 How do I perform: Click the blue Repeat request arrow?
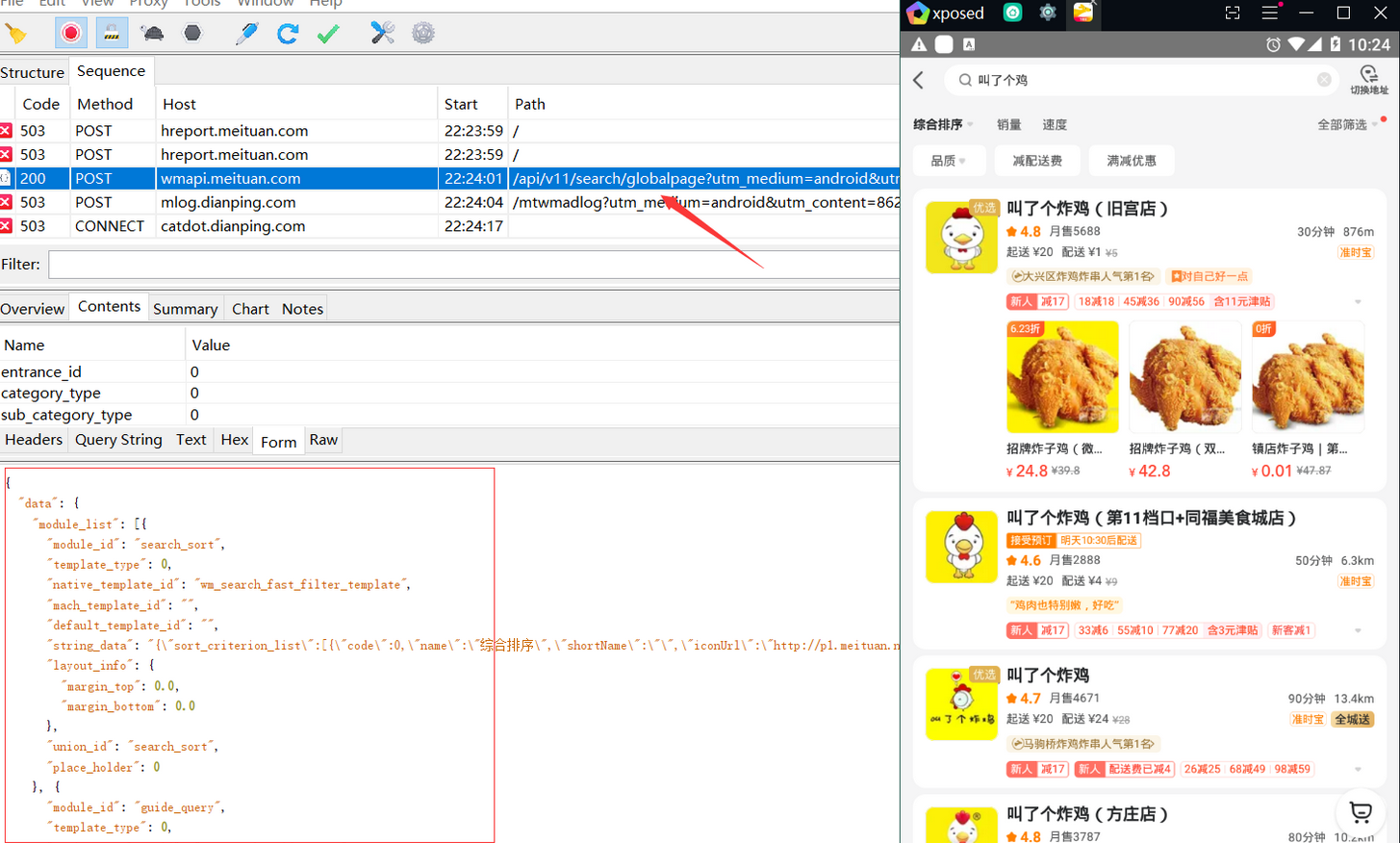click(287, 34)
